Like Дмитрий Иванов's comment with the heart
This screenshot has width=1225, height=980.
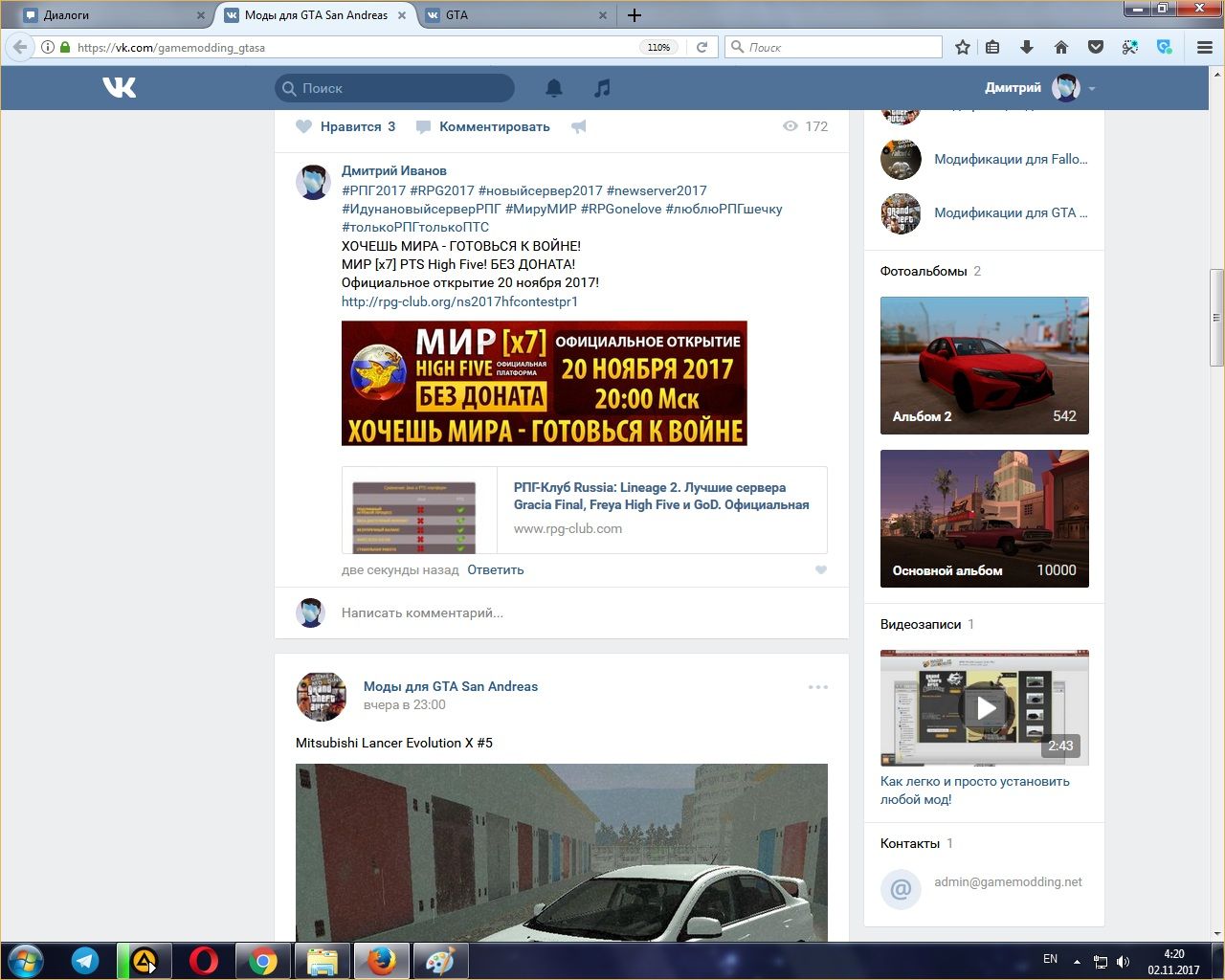821,570
